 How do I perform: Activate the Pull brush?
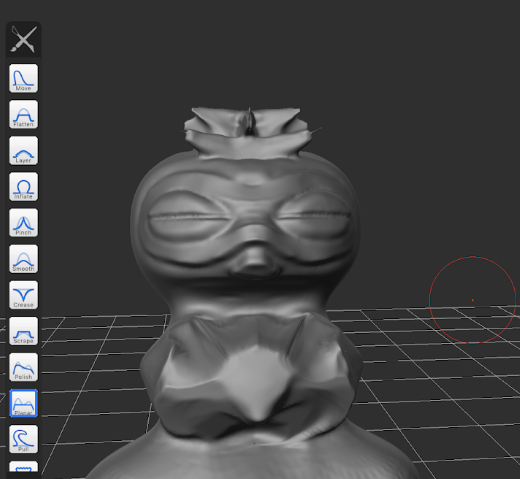(23, 439)
